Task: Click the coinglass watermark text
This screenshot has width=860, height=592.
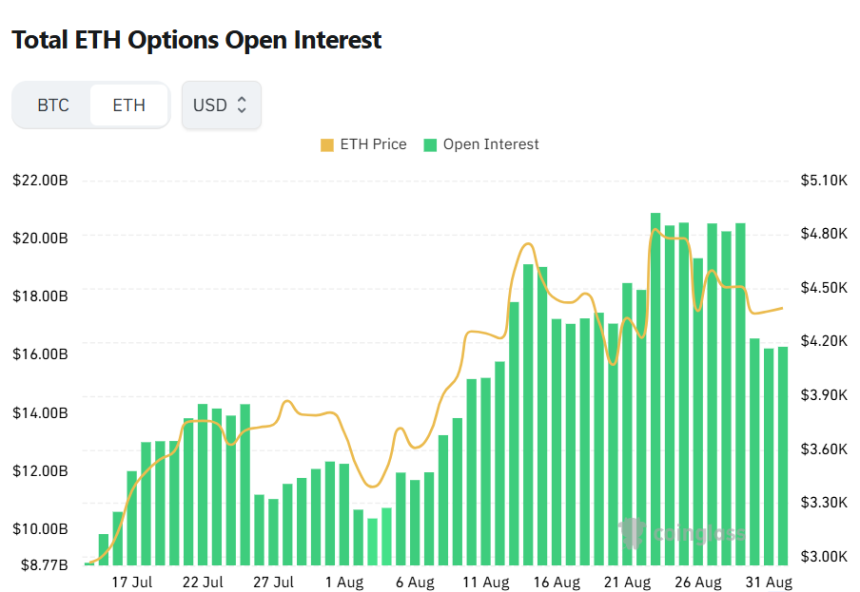Action: [700, 533]
